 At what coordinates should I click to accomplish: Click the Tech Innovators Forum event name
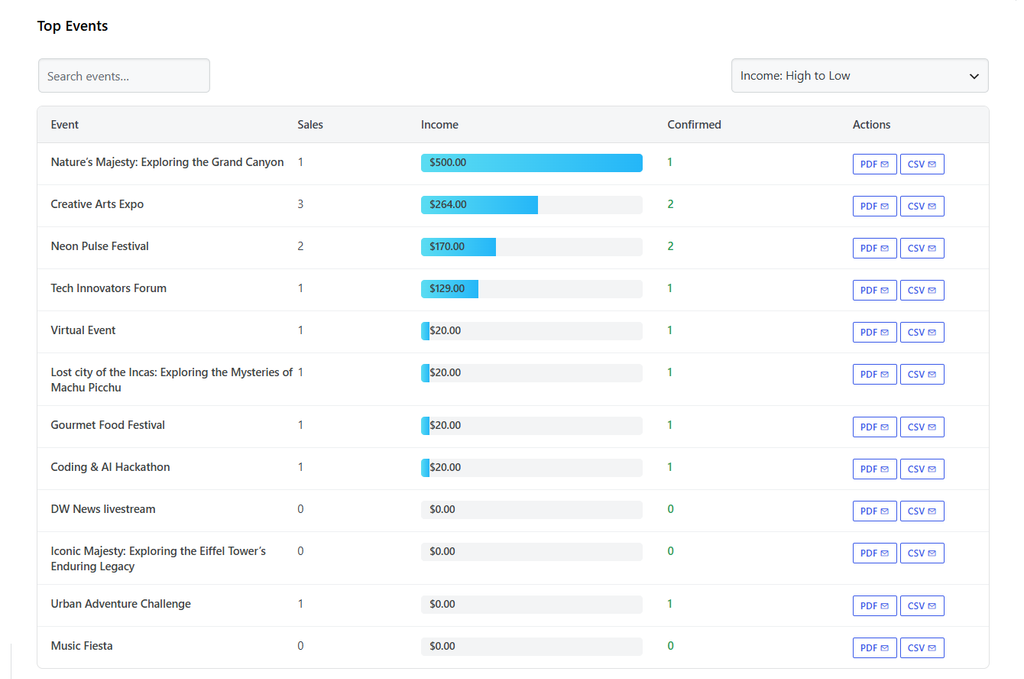(108, 288)
